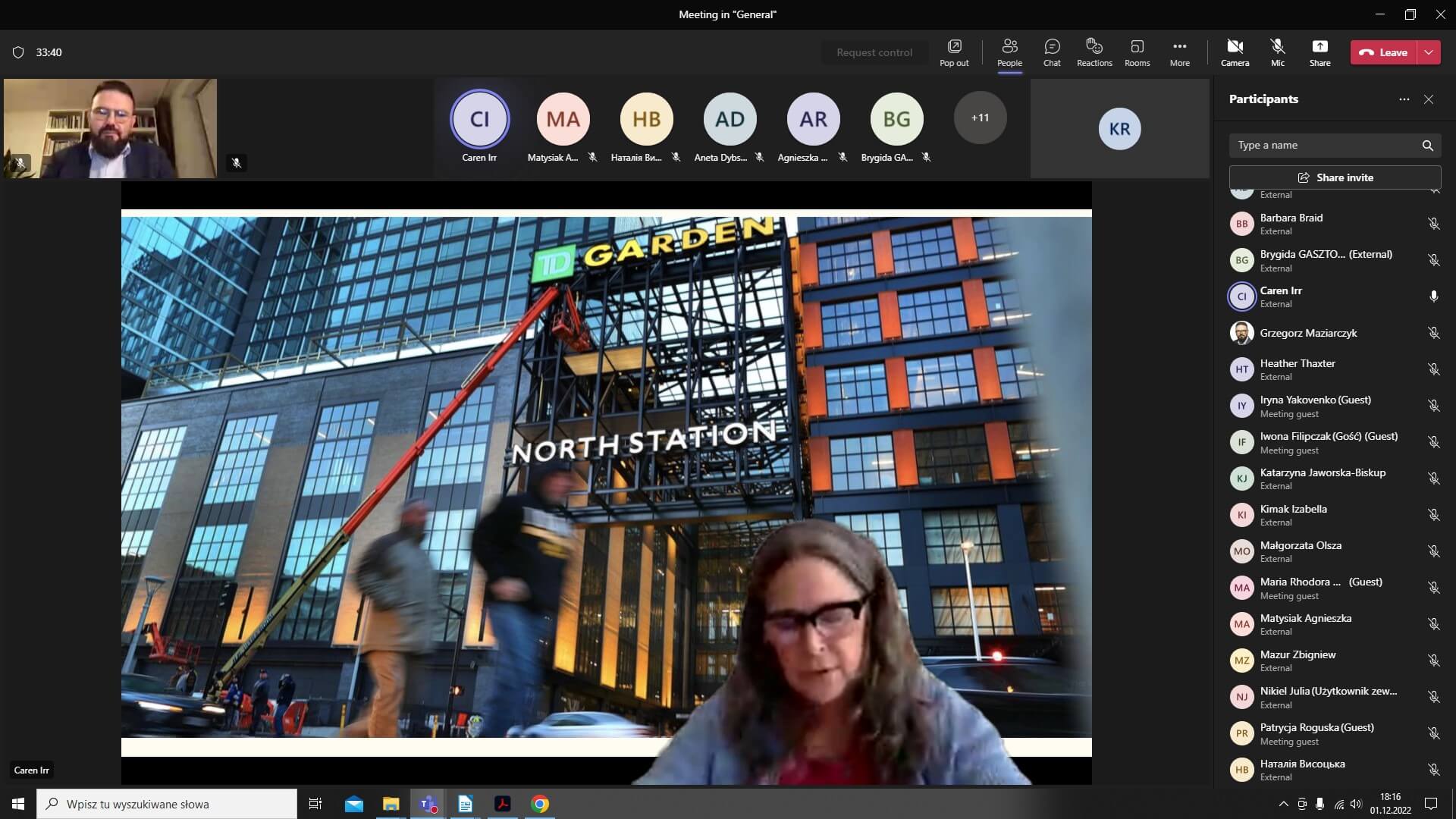Leave the meeting
1456x819 pixels.
tap(1384, 52)
